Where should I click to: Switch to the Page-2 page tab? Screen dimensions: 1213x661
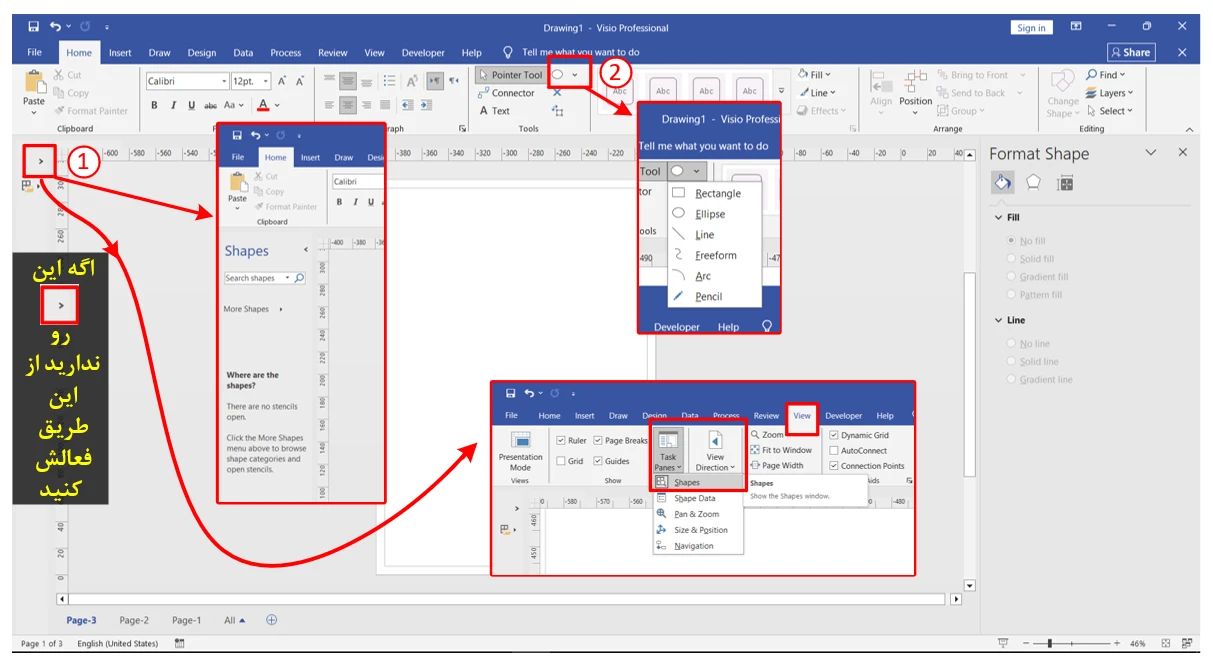134,620
